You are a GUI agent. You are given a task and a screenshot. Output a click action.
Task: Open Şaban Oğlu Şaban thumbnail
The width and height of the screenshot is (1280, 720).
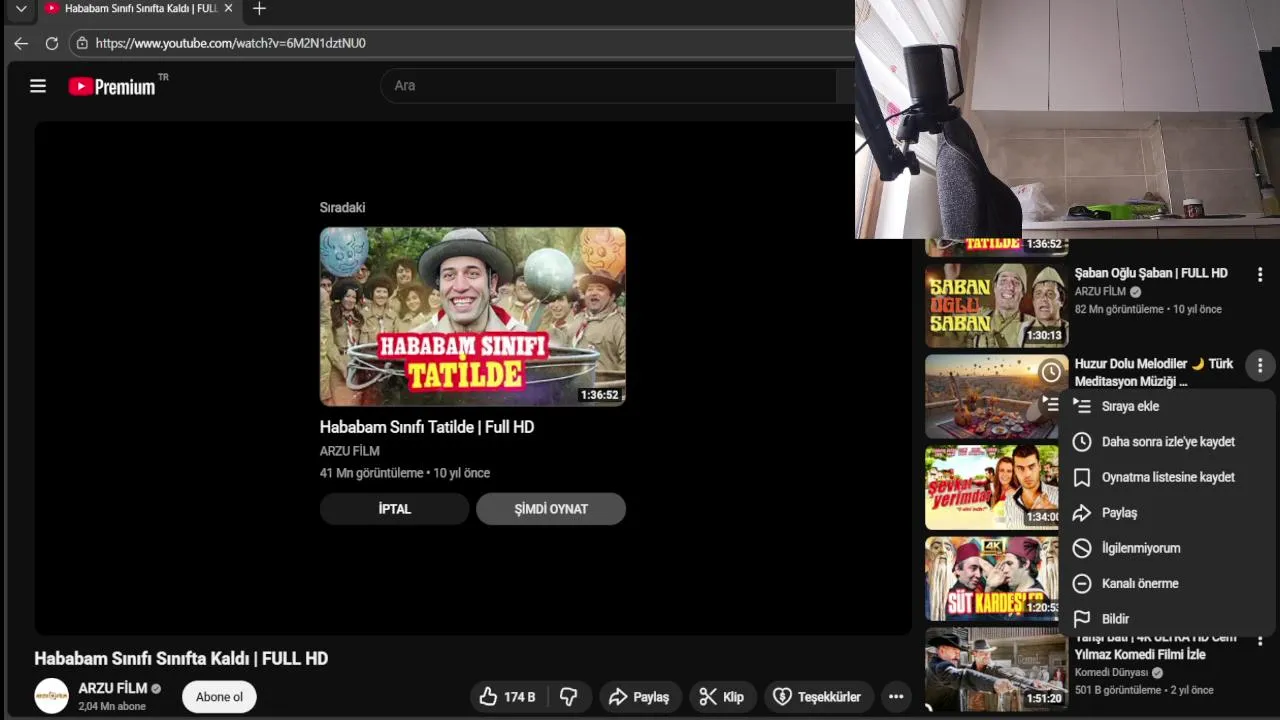pos(996,305)
